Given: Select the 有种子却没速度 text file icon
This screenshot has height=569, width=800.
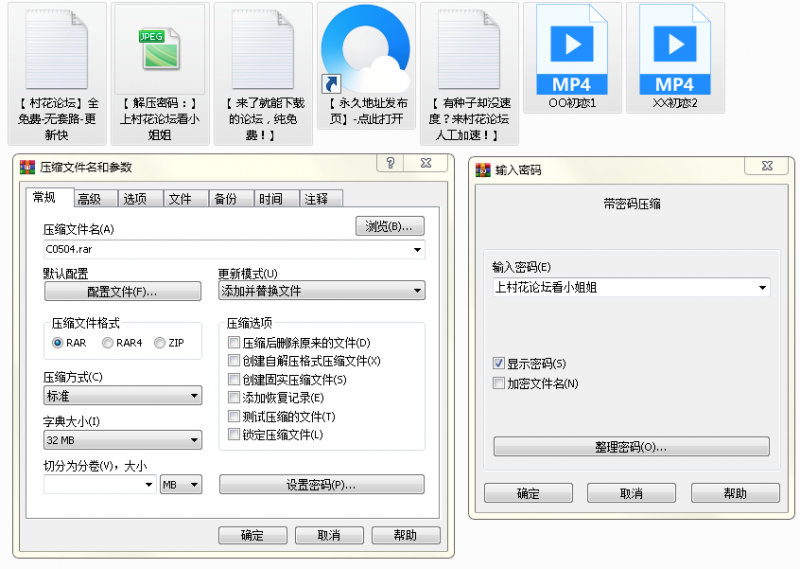Looking at the screenshot, I should pos(468,50).
